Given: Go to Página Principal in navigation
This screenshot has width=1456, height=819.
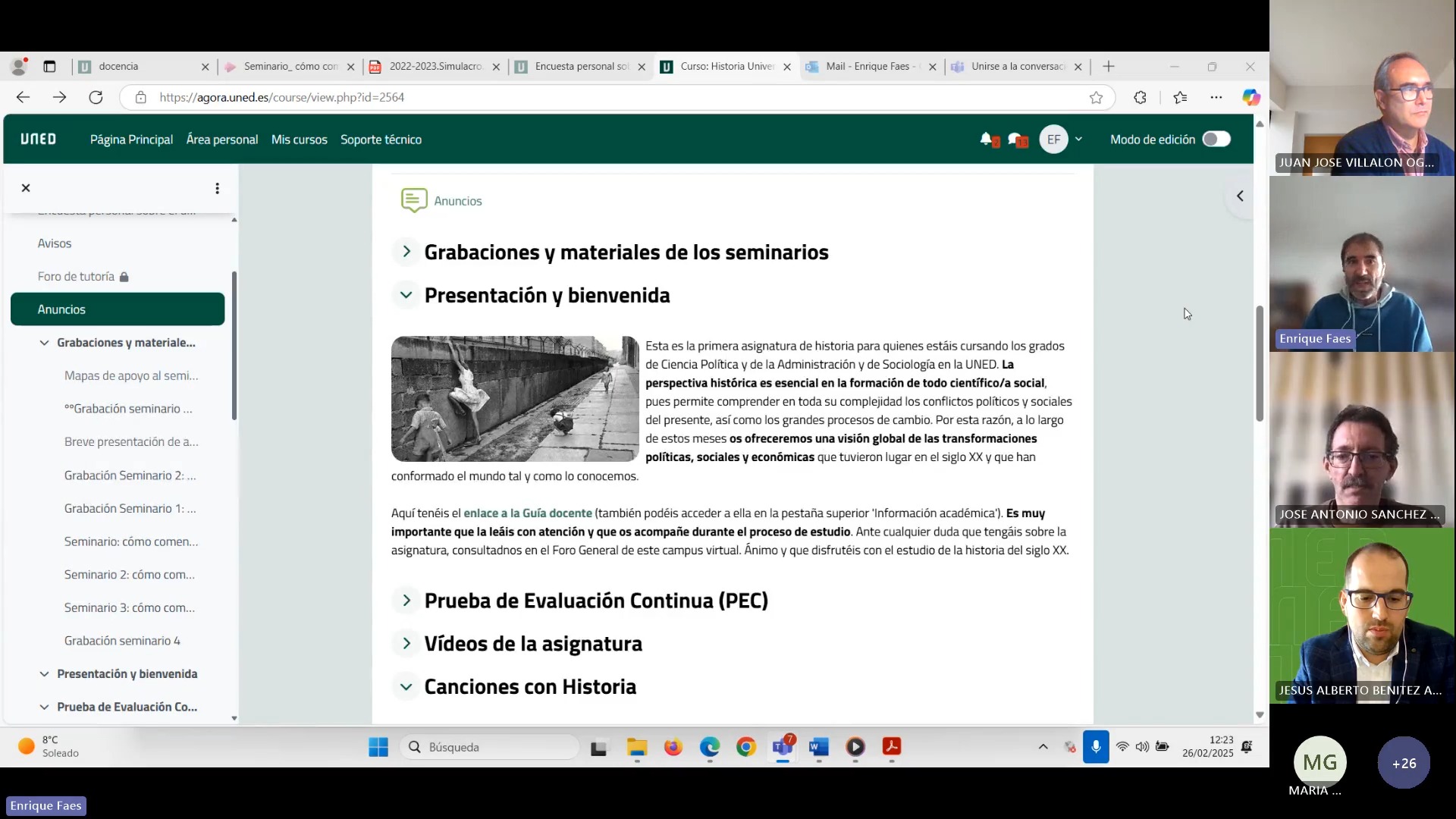Looking at the screenshot, I should 131,140.
